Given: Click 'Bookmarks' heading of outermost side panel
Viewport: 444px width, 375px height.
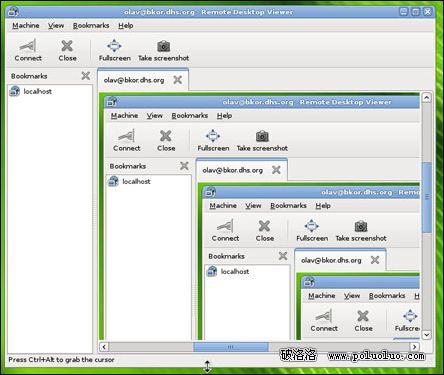Looking at the screenshot, I should pos(29,76).
